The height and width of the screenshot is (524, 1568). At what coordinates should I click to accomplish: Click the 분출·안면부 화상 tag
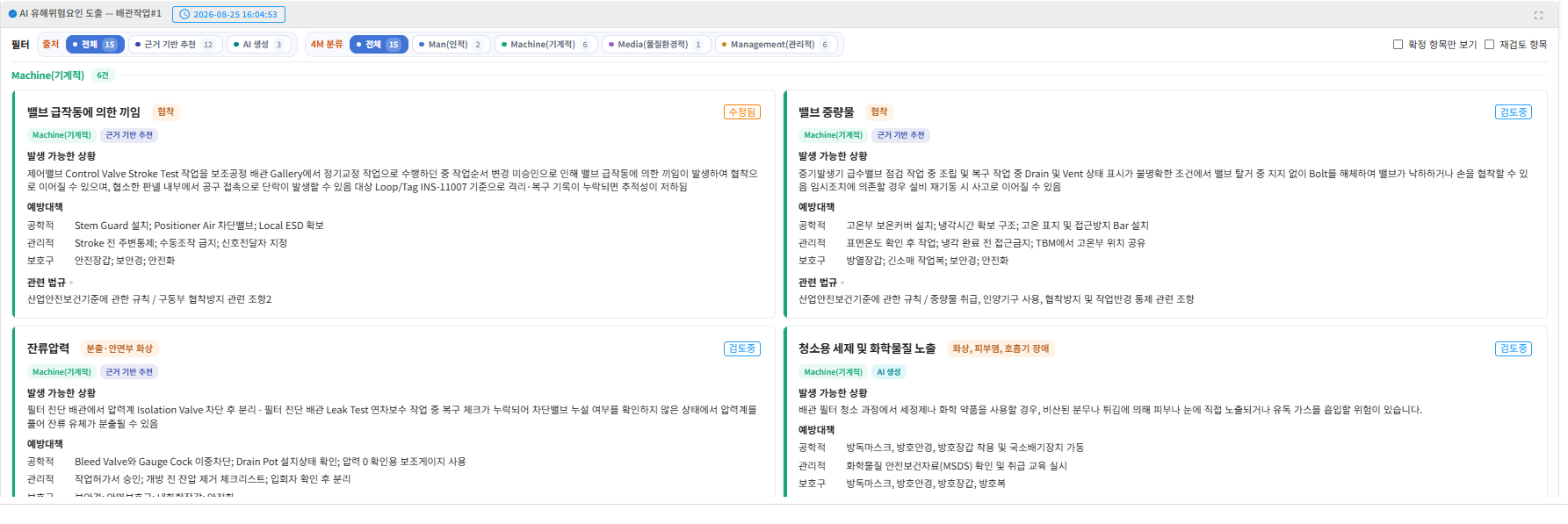click(119, 348)
